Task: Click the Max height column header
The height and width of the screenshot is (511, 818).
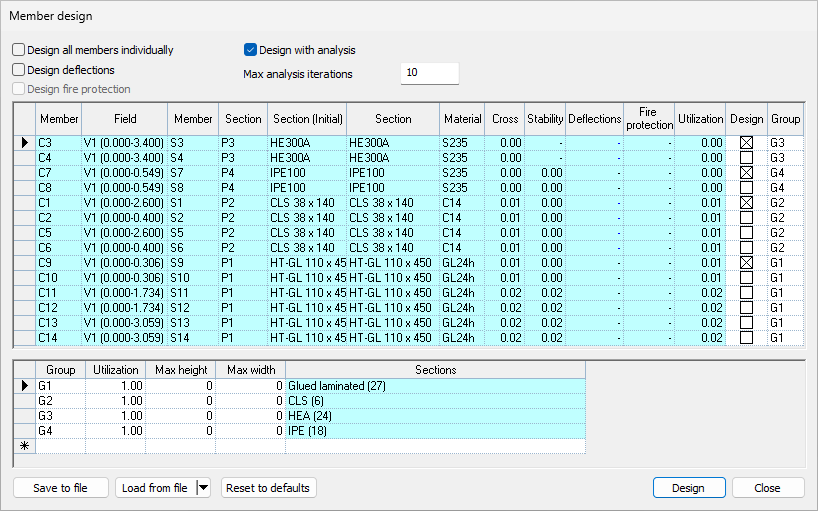Action: pyautogui.click(x=181, y=370)
